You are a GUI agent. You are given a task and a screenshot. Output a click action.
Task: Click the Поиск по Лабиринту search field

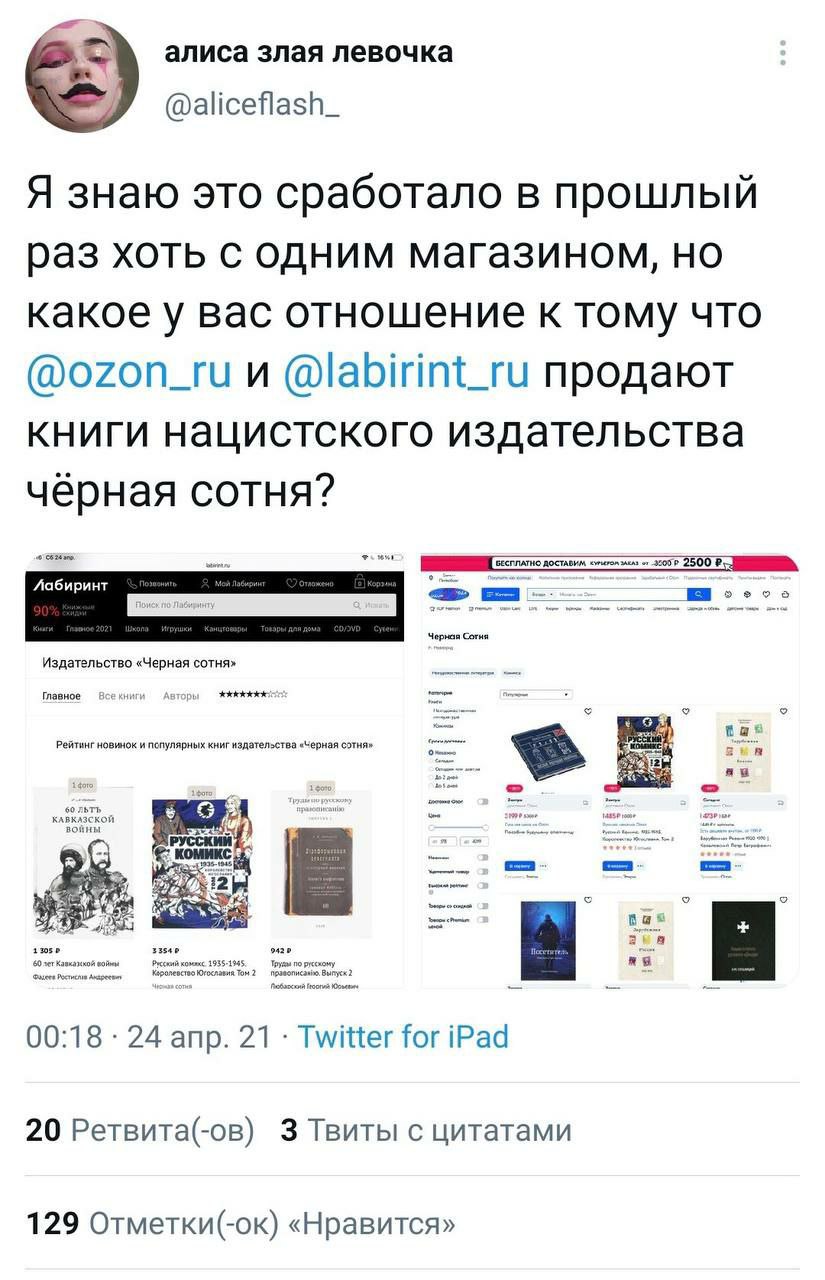(x=262, y=605)
